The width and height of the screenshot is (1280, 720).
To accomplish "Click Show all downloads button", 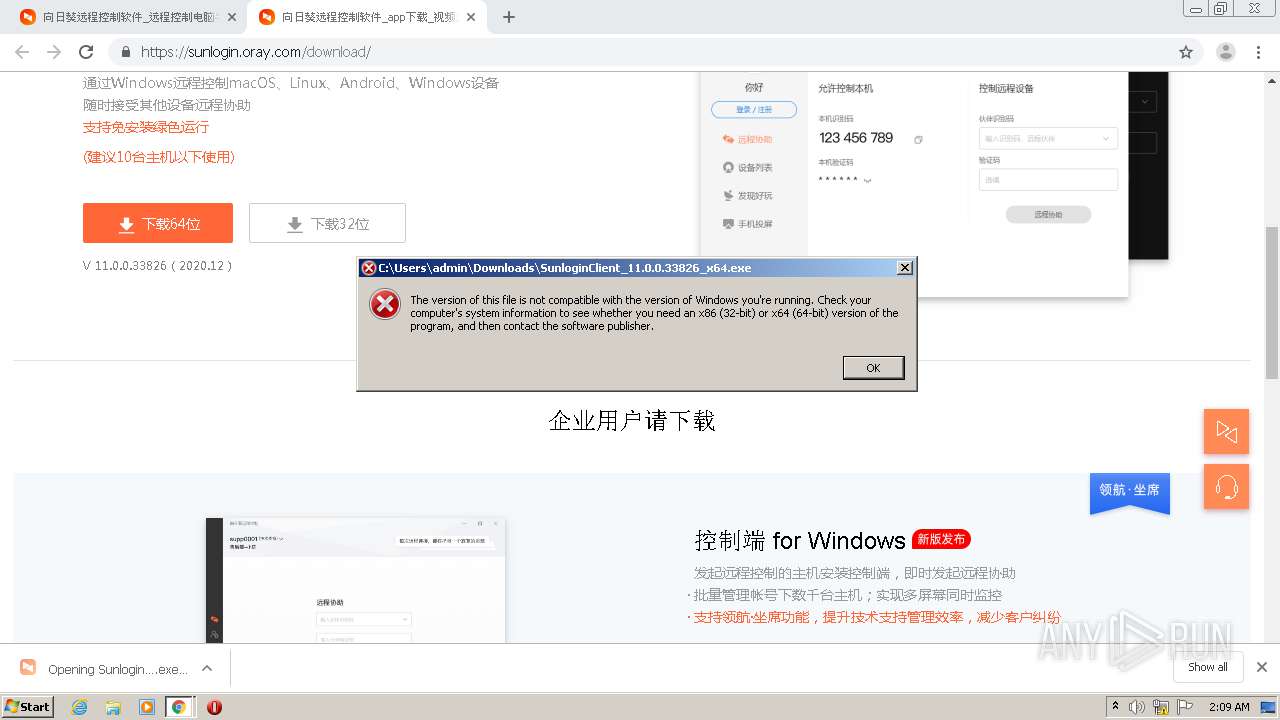I will click(x=1208, y=667).
